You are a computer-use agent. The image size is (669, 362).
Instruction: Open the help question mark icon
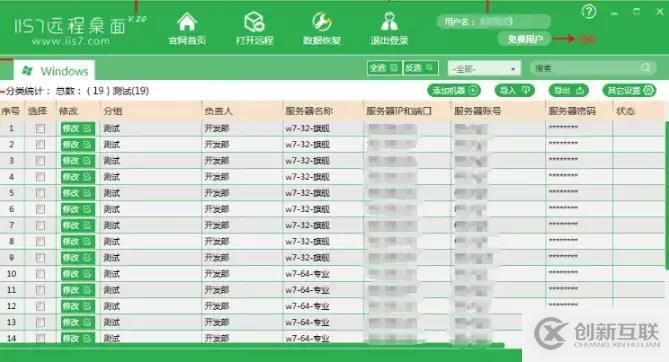point(589,12)
